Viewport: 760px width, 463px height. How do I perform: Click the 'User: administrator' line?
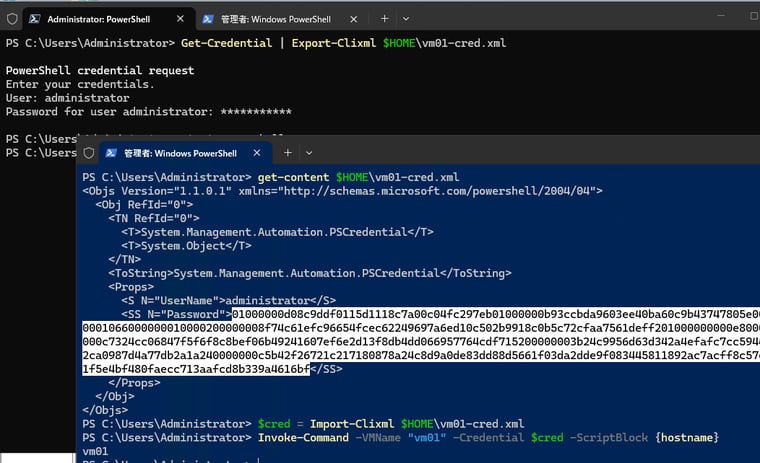[68, 98]
